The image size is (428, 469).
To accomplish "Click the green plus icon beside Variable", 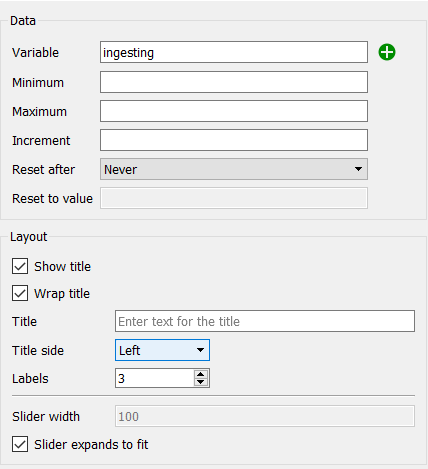I will click(x=387, y=52).
